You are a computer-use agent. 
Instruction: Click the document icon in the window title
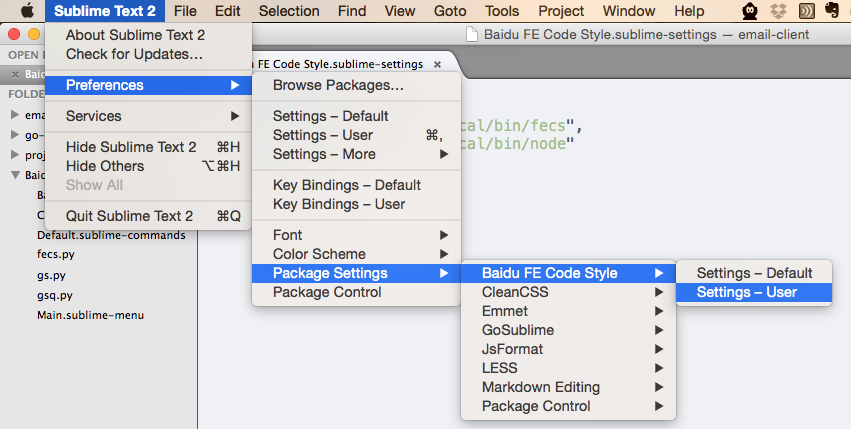point(474,34)
